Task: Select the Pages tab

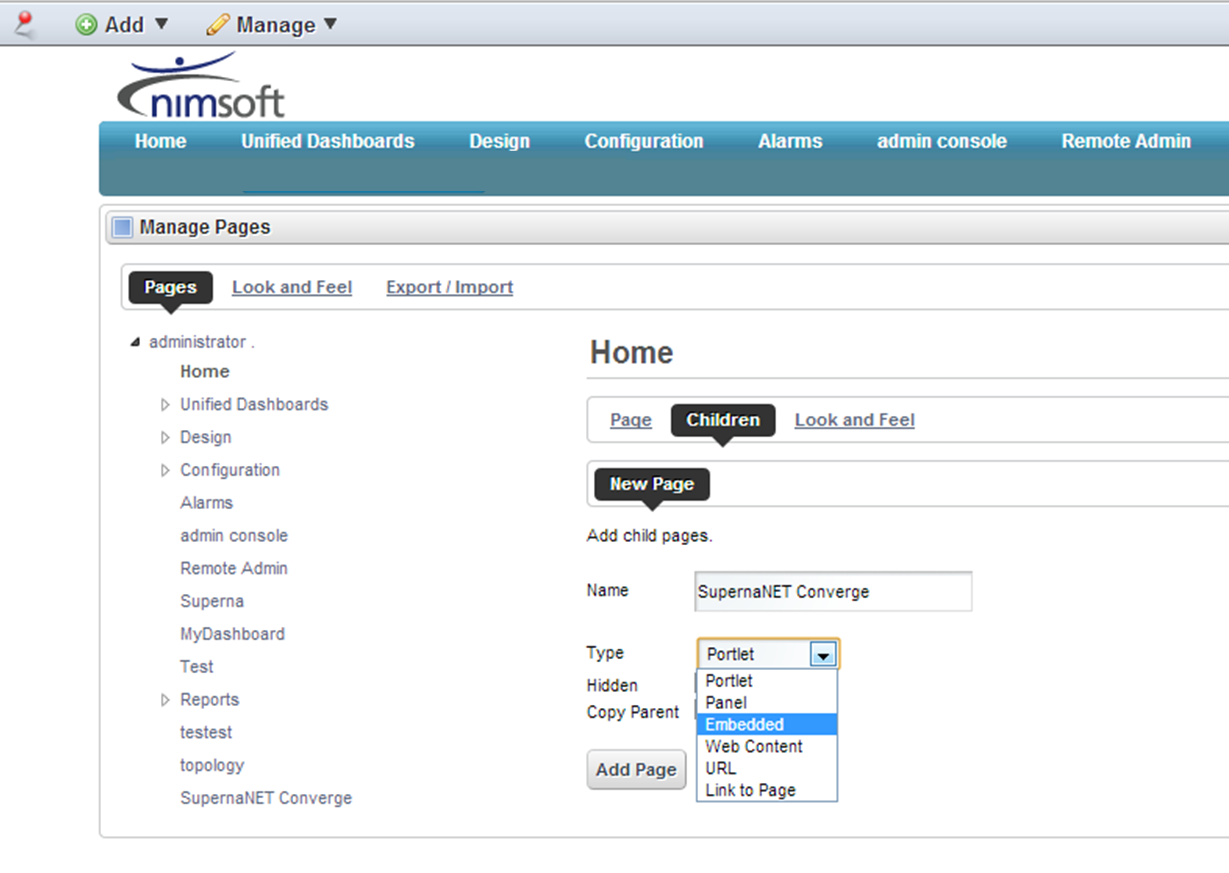Action: 170,288
